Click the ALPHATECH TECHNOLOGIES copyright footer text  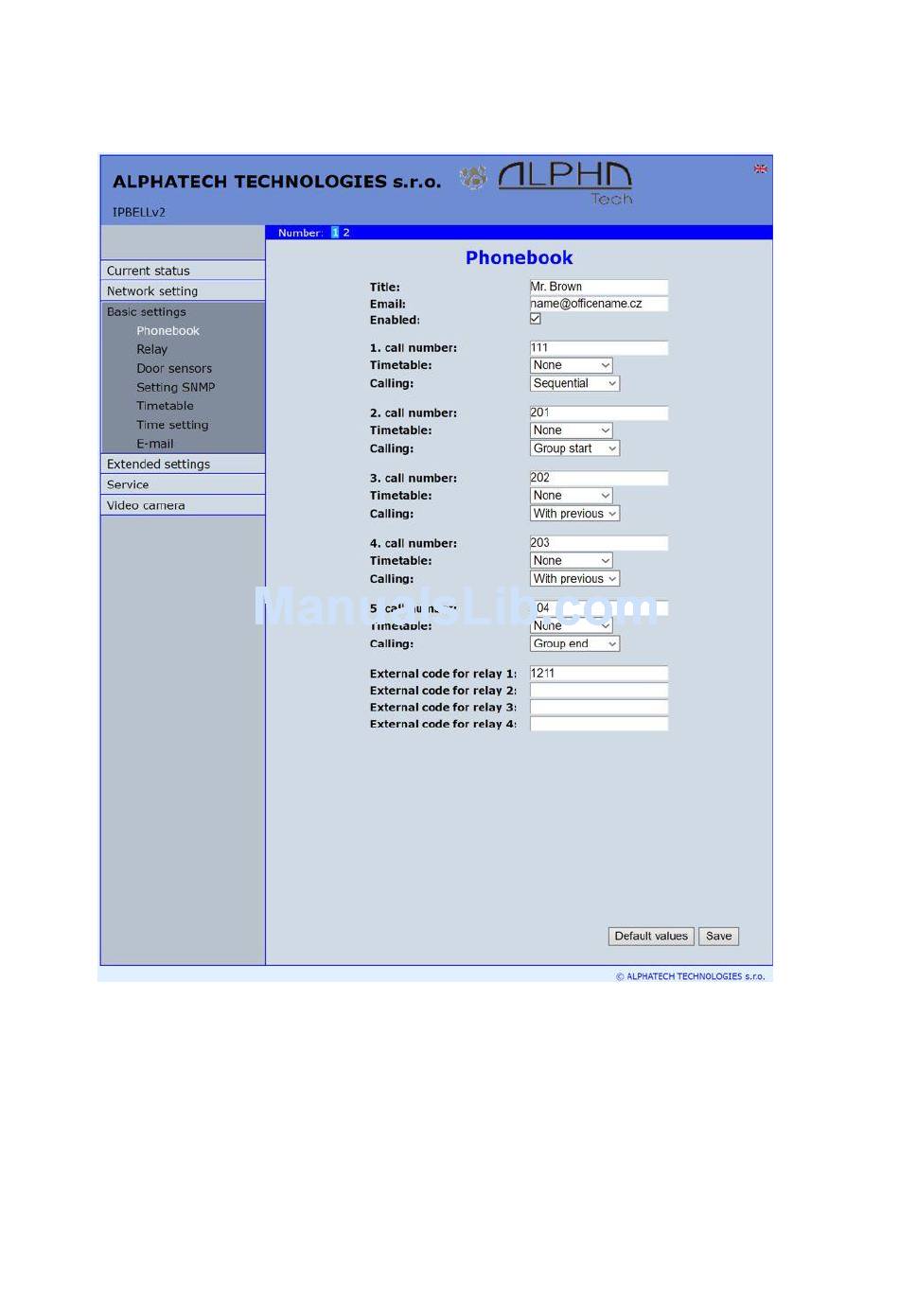point(691,976)
